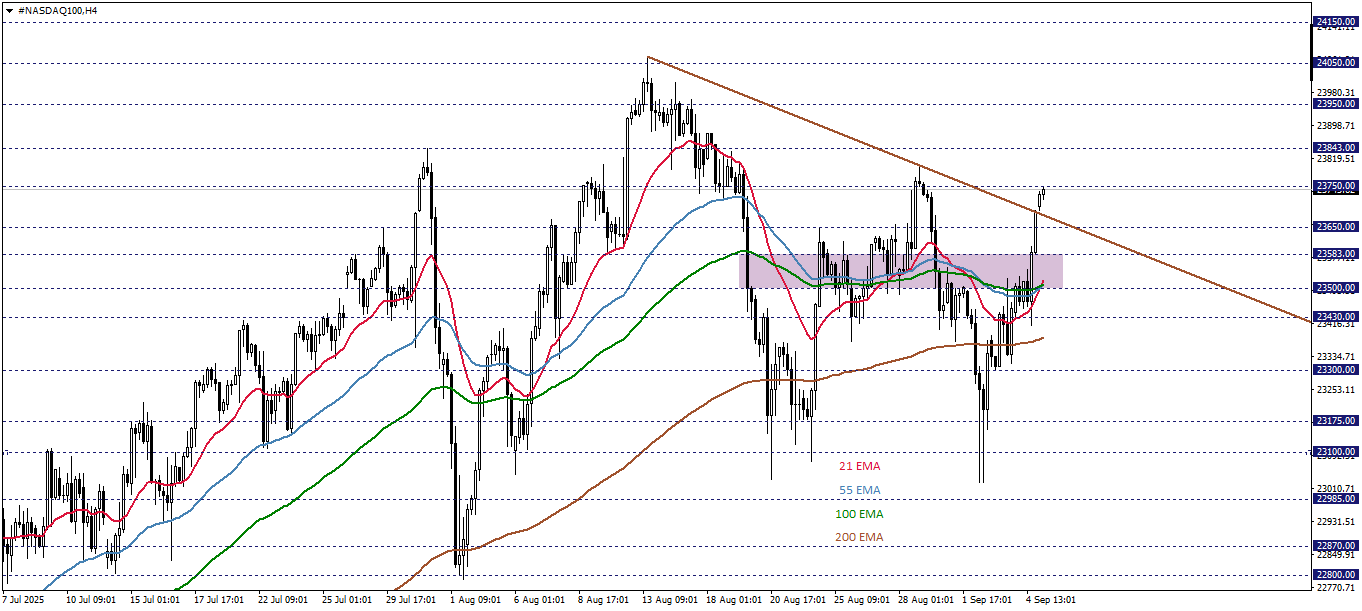Click the 55 EMA legend label

(860, 490)
